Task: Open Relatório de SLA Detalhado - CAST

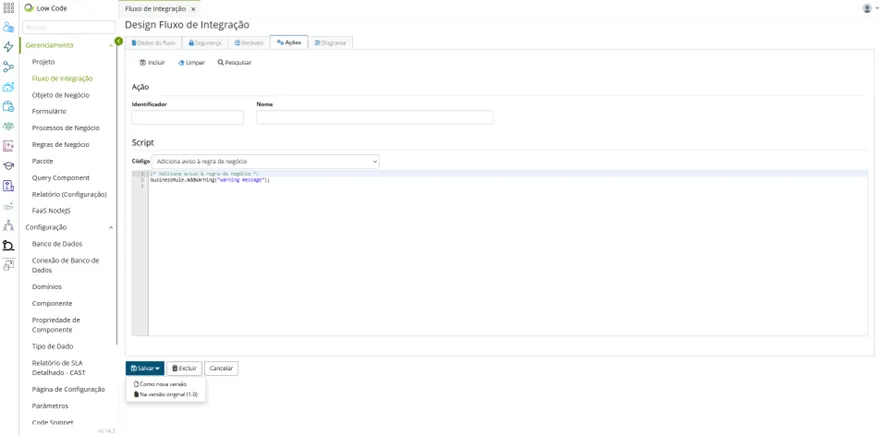Action: [x=59, y=368]
